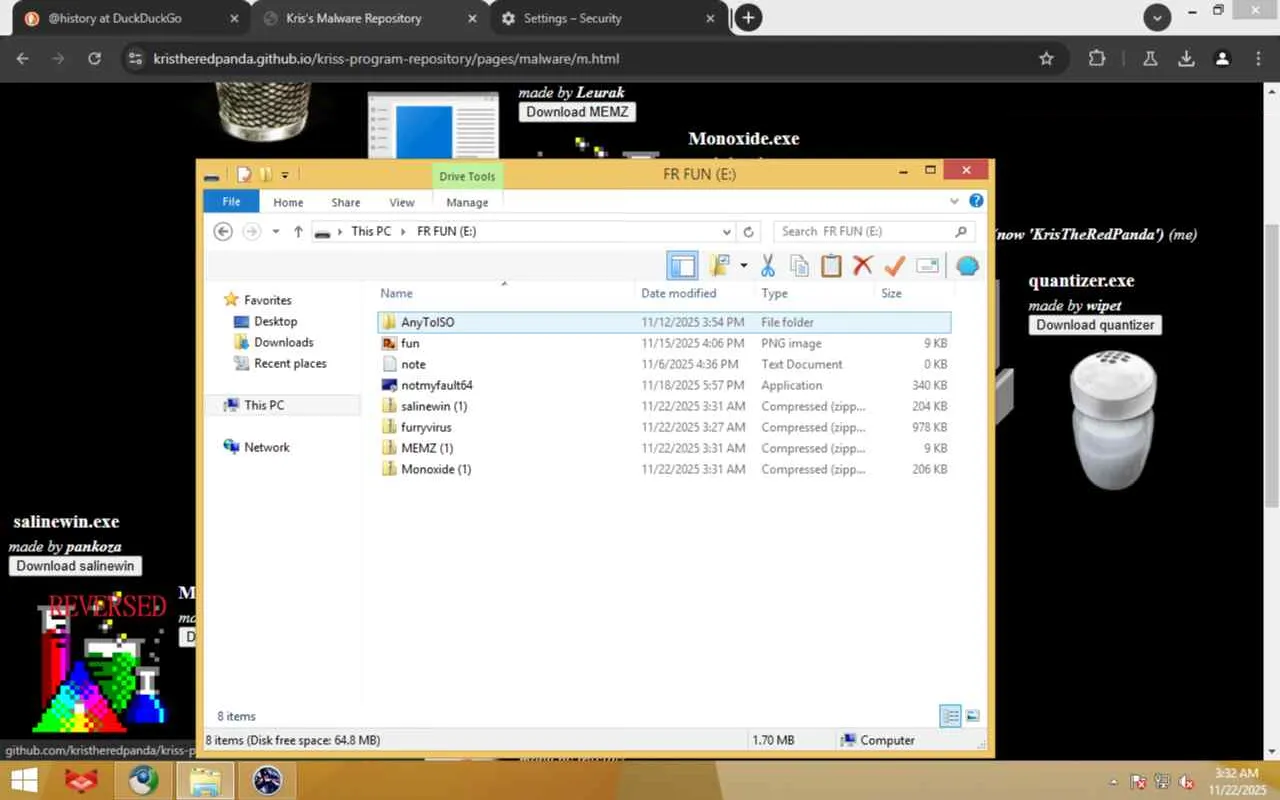
Task: Expand the Explorer address bar history dropdown
Action: click(x=727, y=232)
